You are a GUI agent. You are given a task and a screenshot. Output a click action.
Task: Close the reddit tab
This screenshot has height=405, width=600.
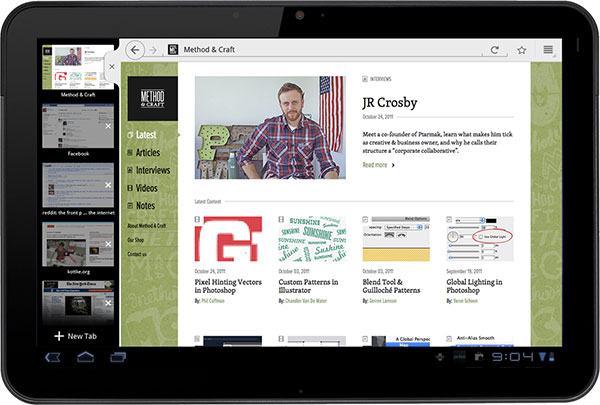click(x=108, y=185)
